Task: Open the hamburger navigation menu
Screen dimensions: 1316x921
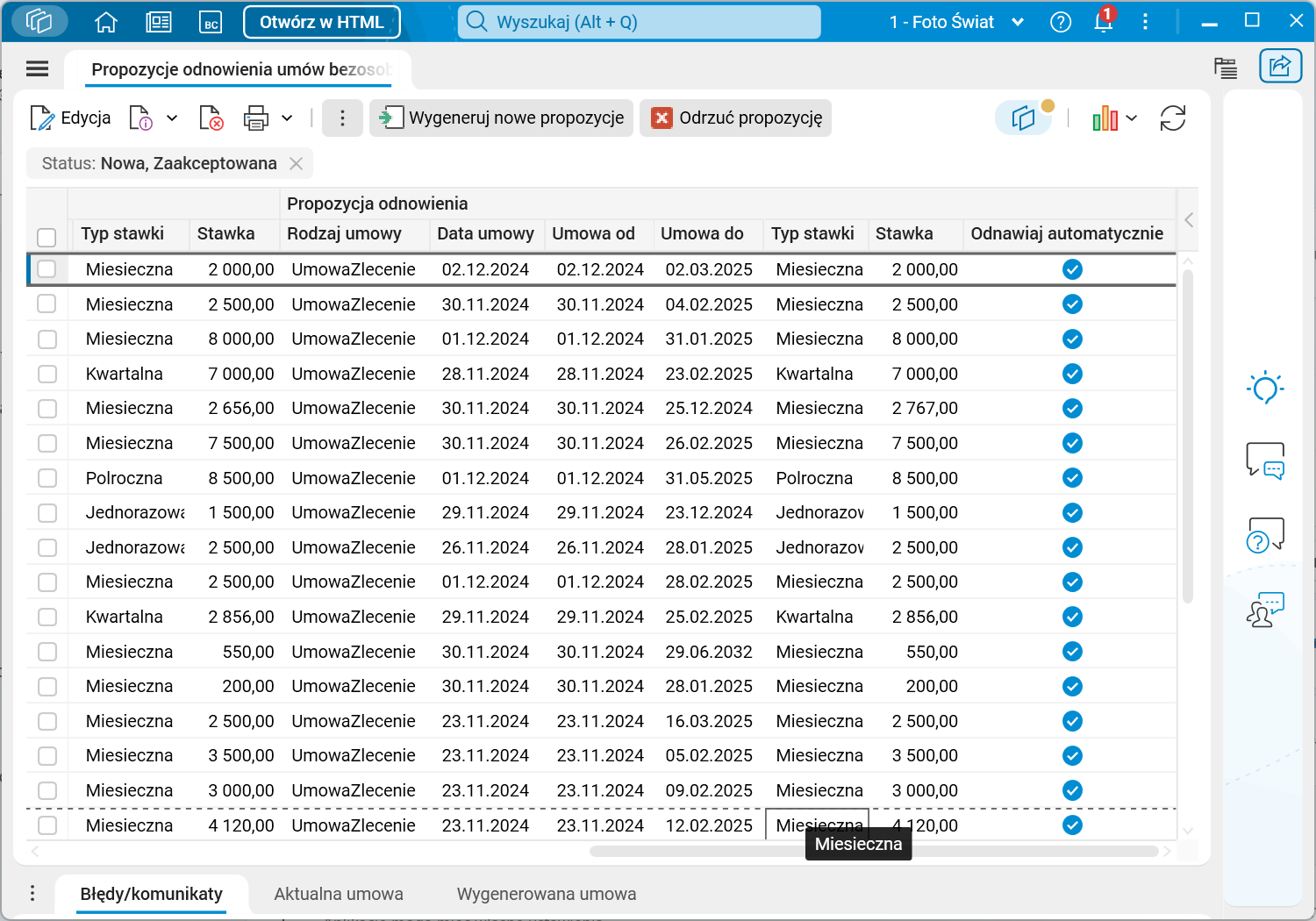Action: click(37, 68)
